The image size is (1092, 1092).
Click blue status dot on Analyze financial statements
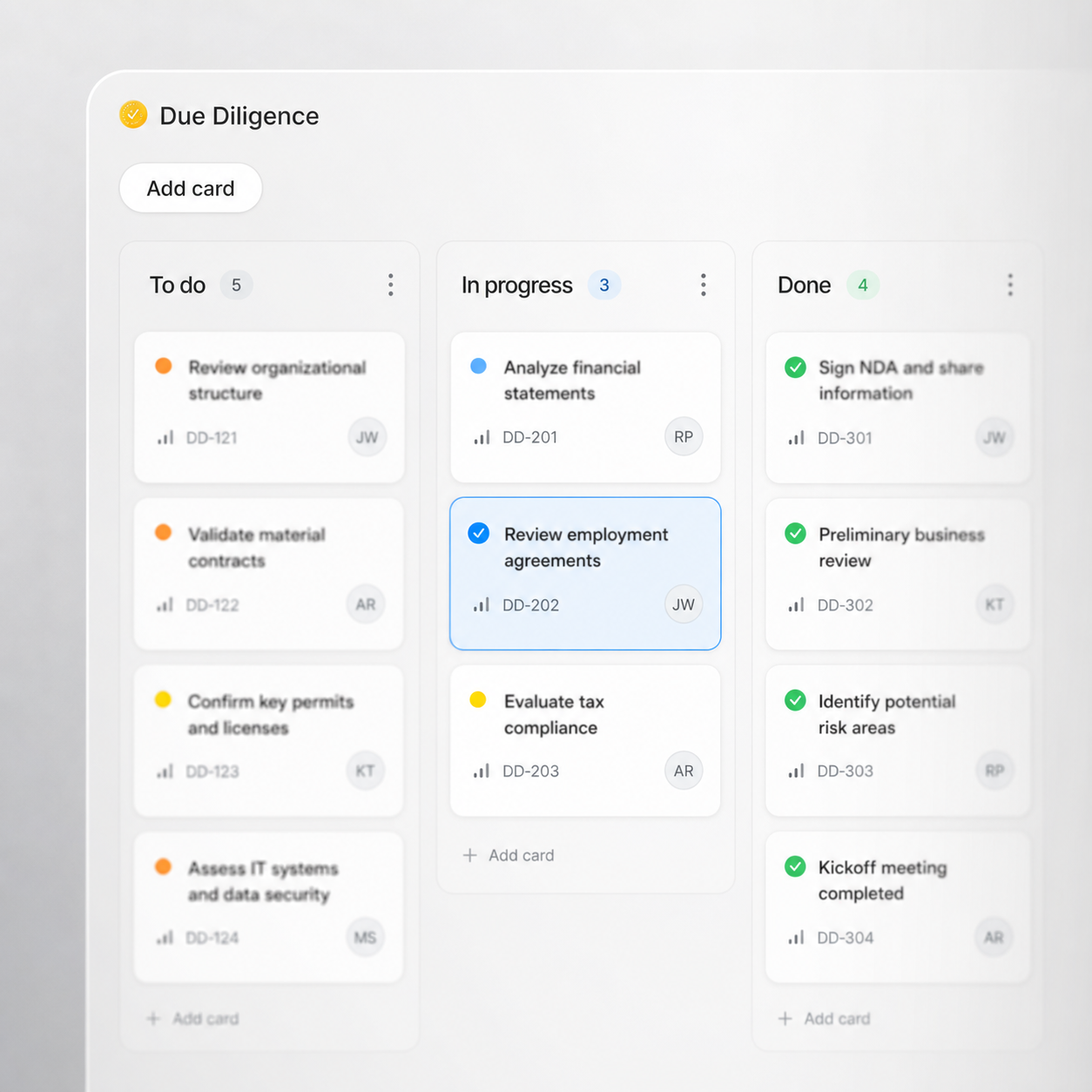click(x=478, y=366)
